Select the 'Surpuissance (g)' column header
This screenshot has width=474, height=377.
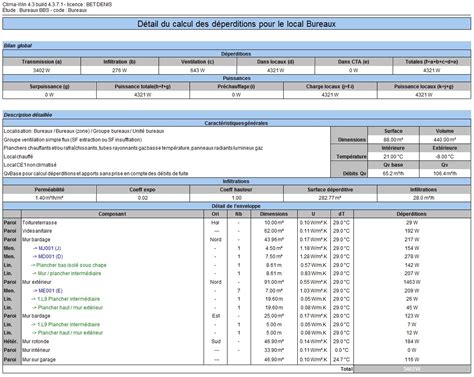pyautogui.click(x=49, y=86)
